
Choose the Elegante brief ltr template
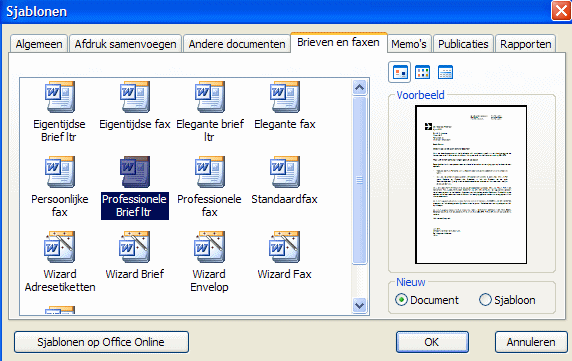(x=210, y=97)
